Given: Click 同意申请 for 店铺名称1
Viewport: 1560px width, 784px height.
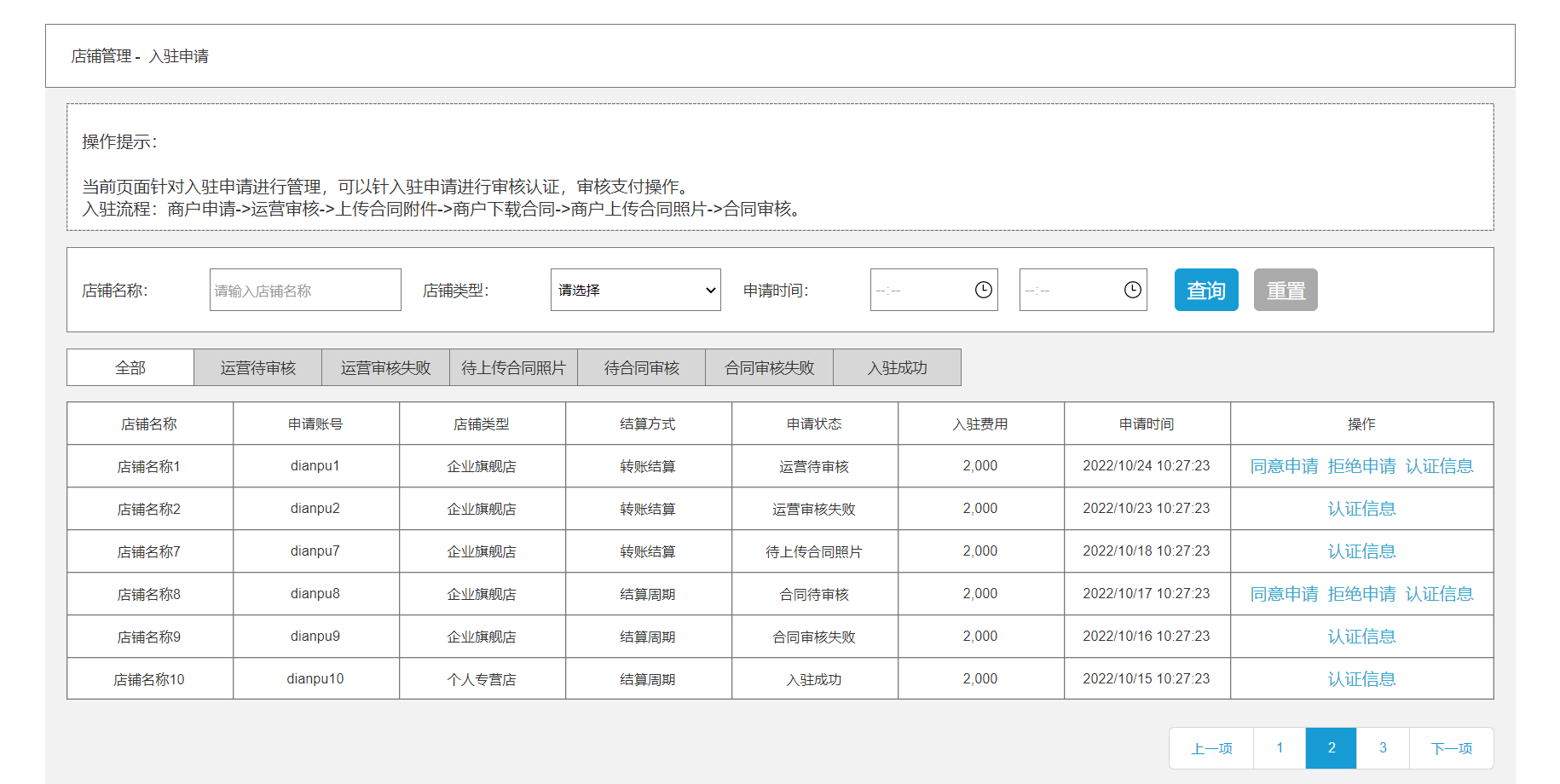Looking at the screenshot, I should click(x=1285, y=466).
